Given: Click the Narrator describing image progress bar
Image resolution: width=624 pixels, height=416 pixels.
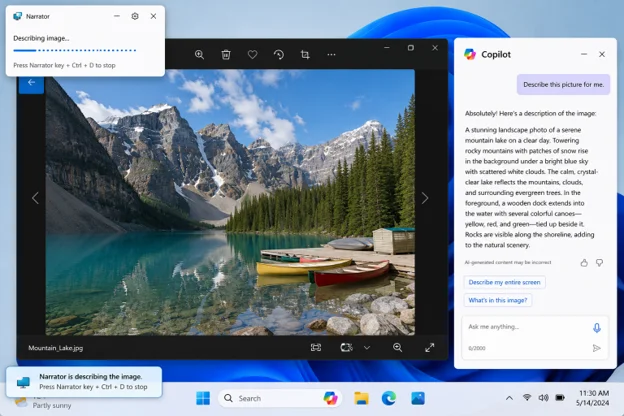Looking at the screenshot, I should tap(75, 51).
